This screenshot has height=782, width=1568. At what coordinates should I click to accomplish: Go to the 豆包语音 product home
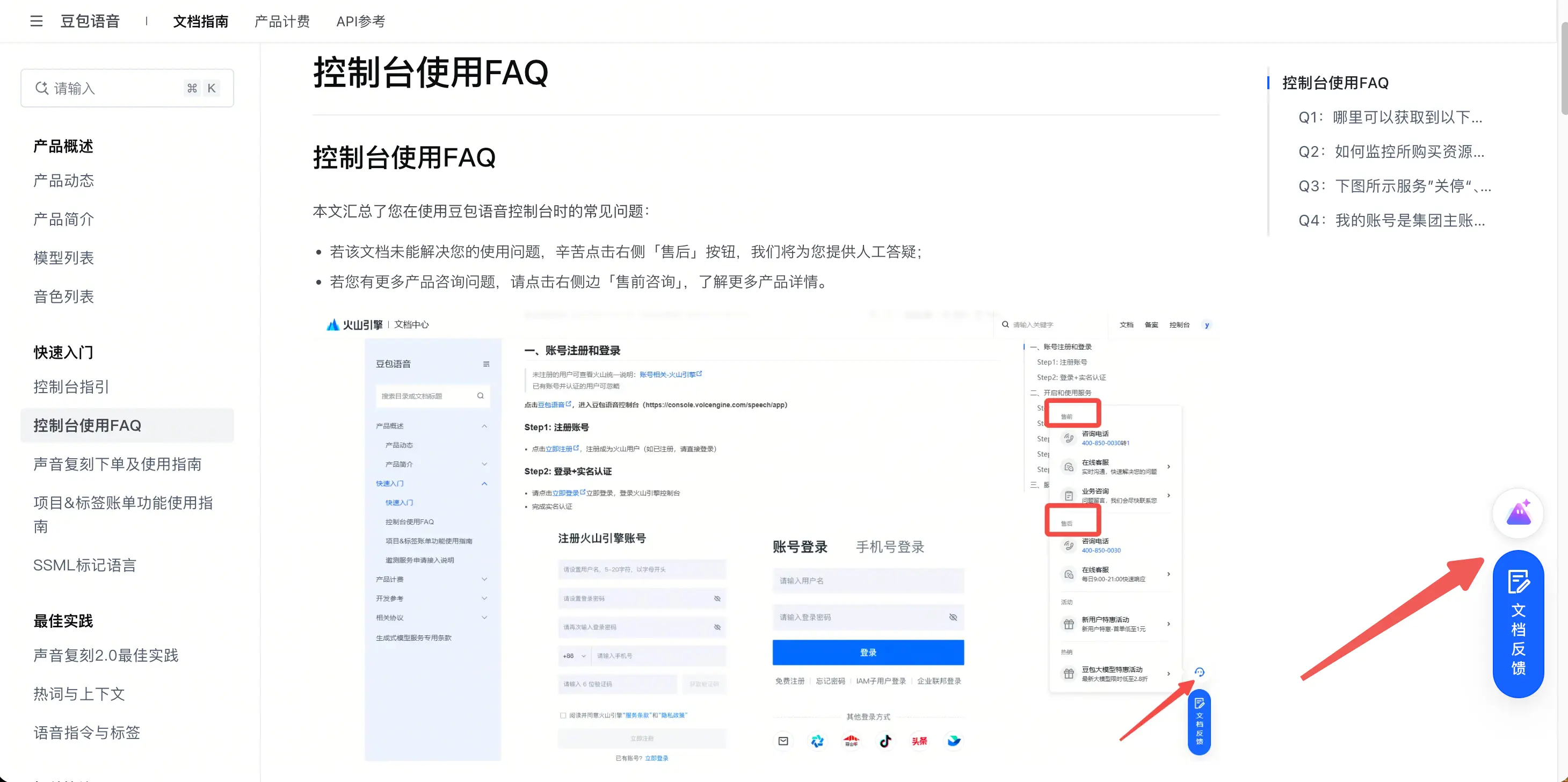[90, 21]
